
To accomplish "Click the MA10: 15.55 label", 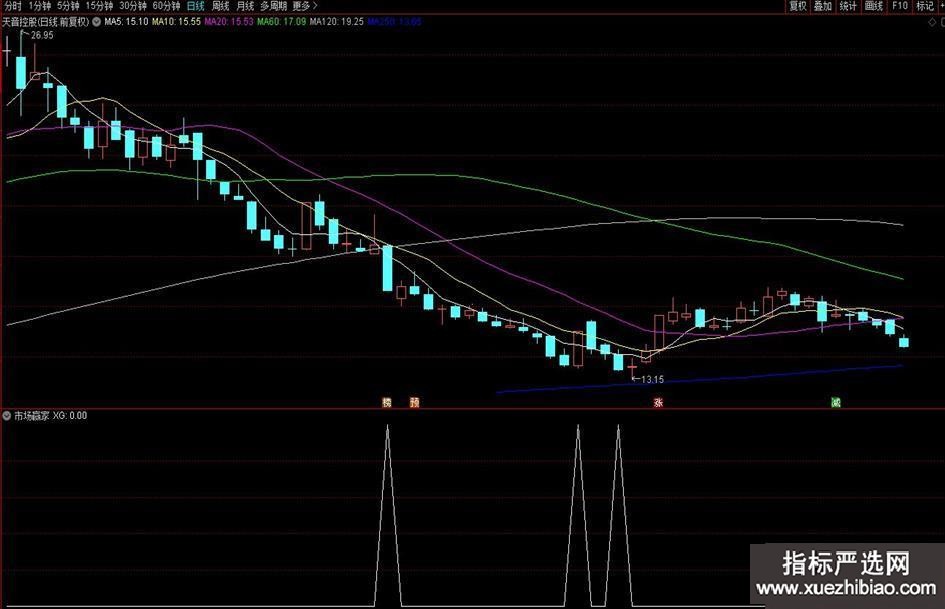I will [176, 22].
